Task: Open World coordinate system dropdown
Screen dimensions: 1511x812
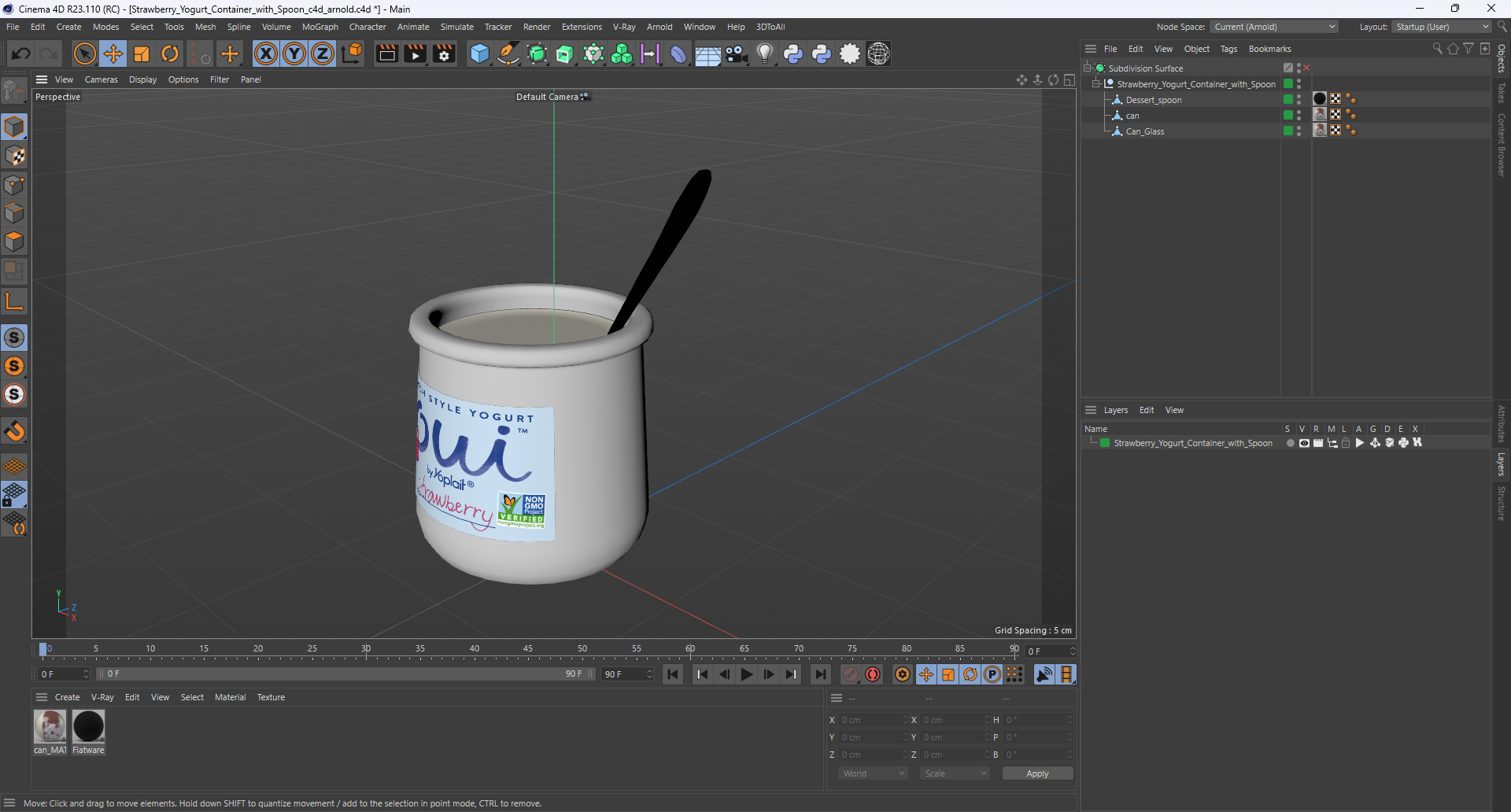Action: pyautogui.click(x=873, y=773)
